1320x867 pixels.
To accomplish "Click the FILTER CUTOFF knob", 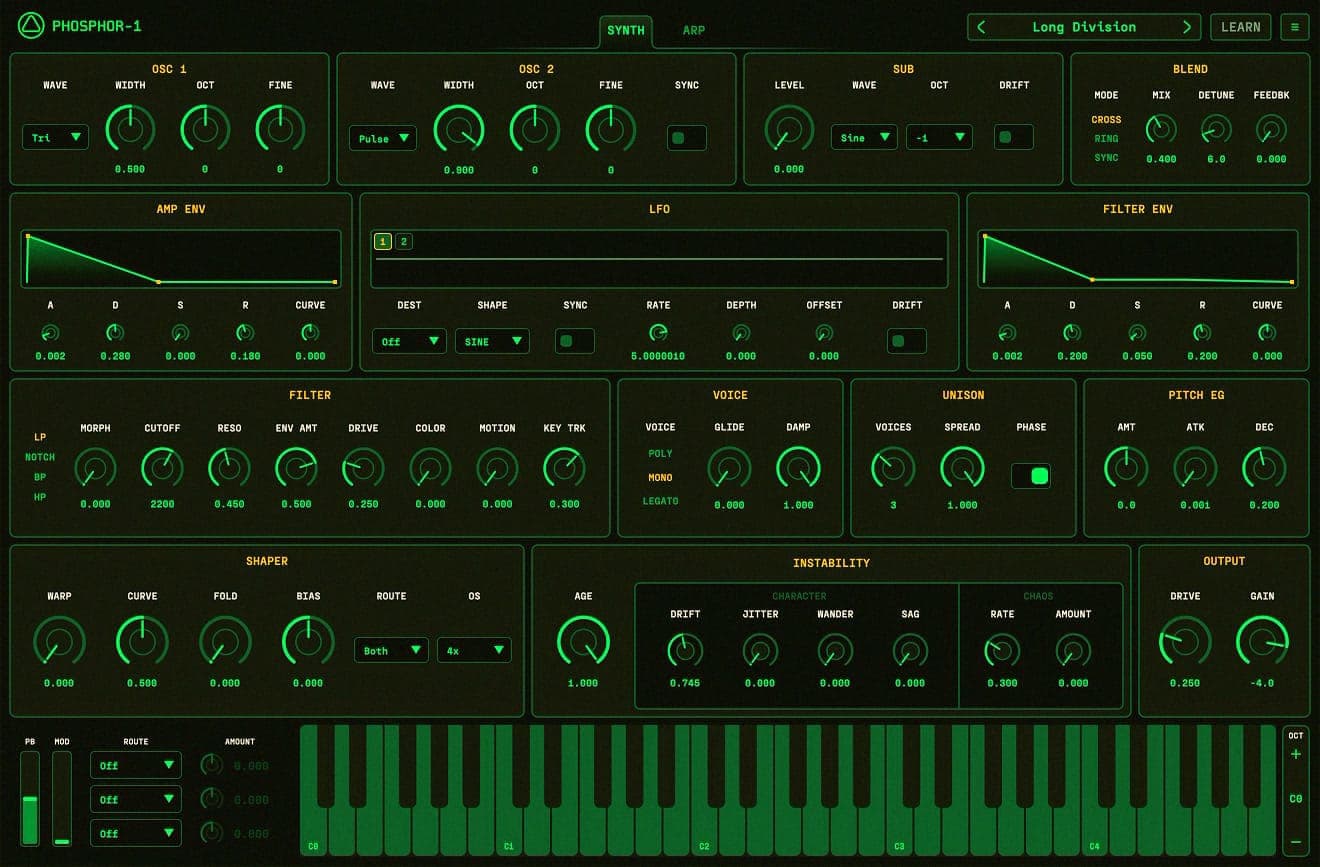I will point(162,467).
